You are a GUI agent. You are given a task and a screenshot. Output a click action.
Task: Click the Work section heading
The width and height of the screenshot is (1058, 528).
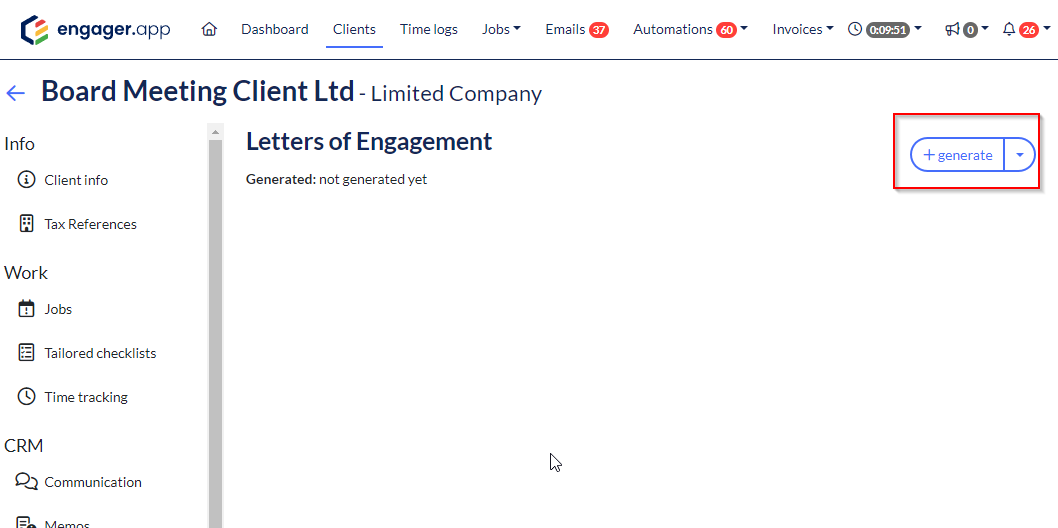pos(26,273)
